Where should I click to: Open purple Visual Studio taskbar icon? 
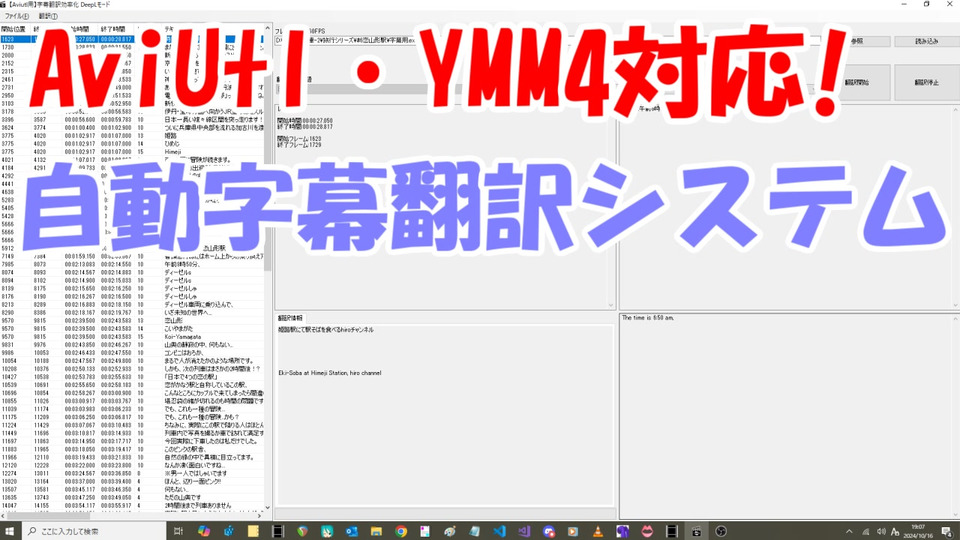[524, 531]
